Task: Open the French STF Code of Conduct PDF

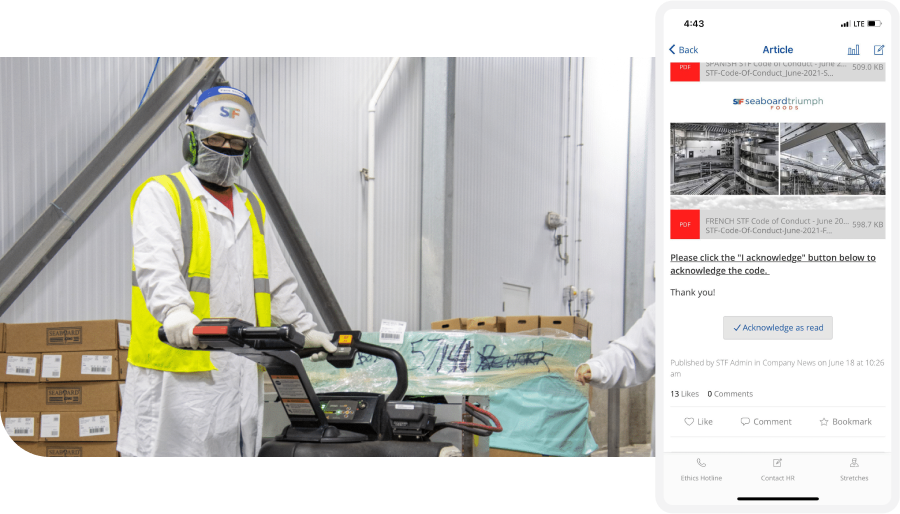Action: click(778, 224)
